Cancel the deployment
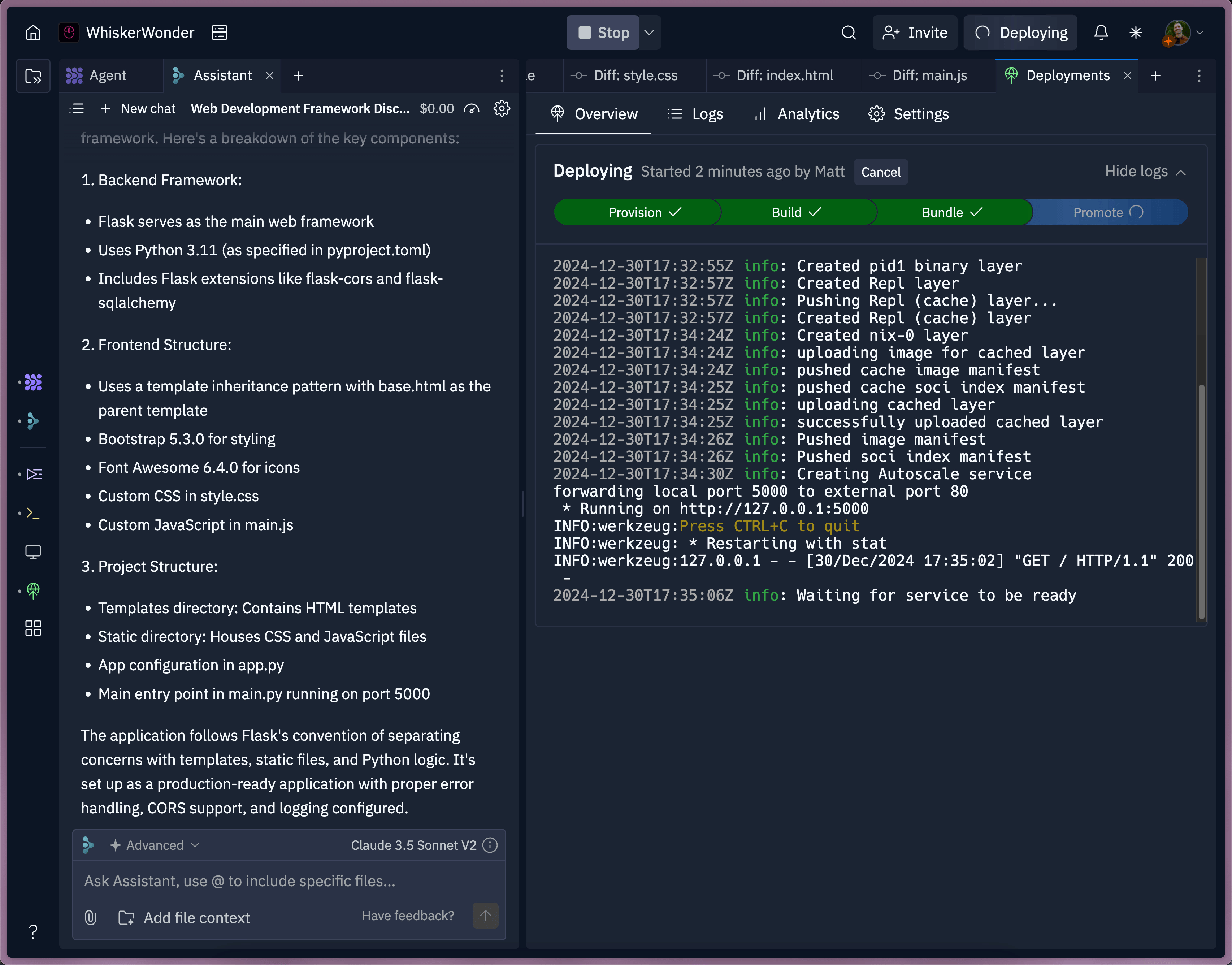Image resolution: width=1232 pixels, height=965 pixels. [881, 172]
